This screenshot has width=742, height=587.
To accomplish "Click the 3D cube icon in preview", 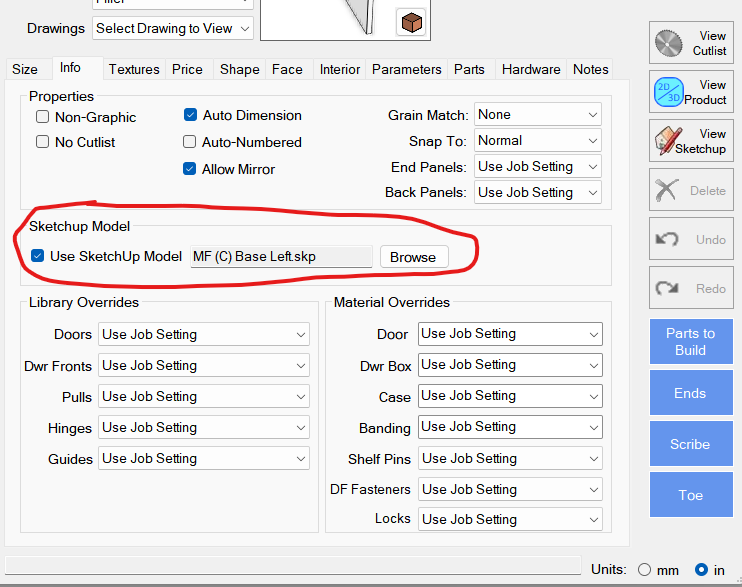I will (x=411, y=22).
